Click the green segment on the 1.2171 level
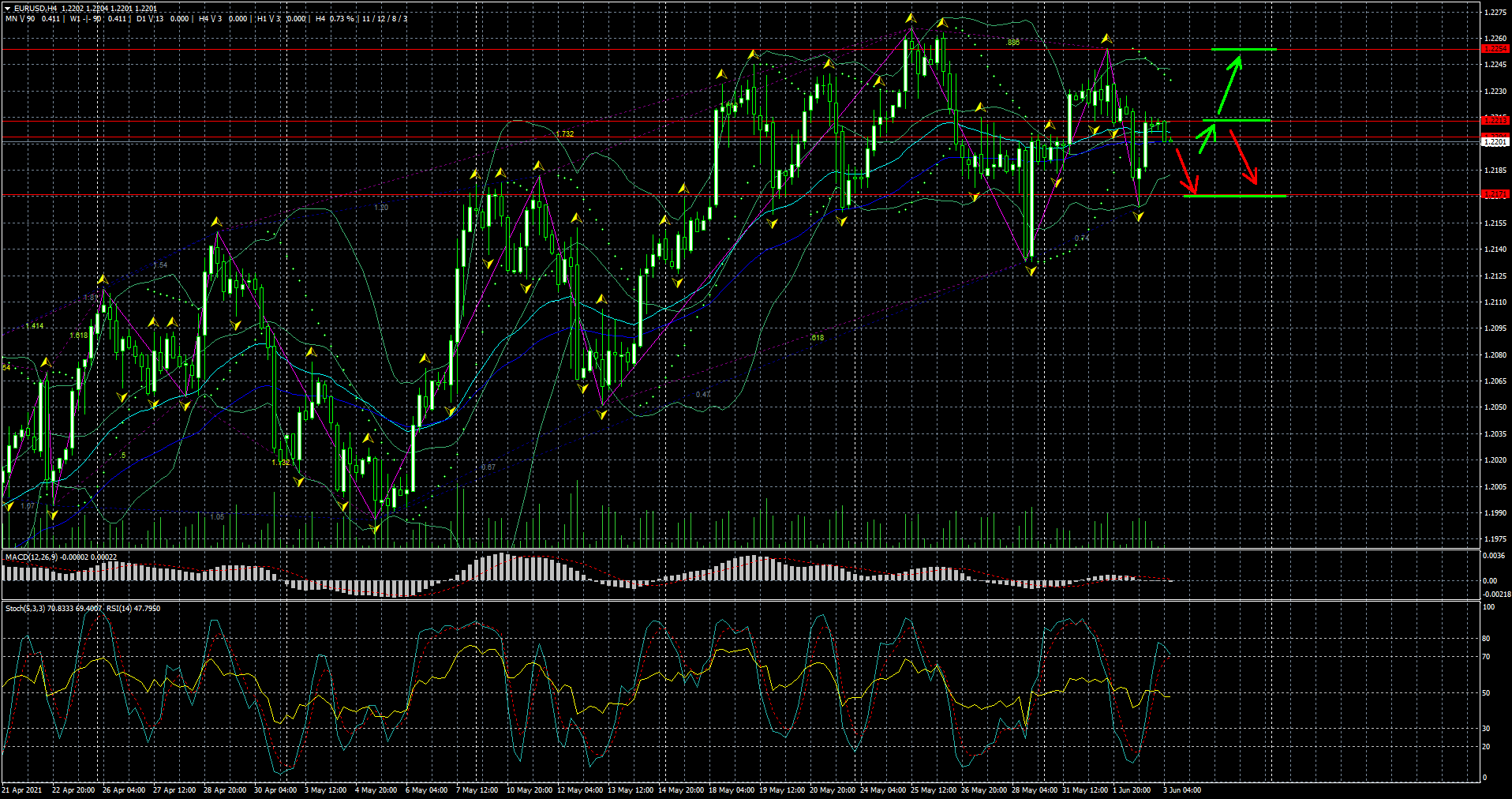 1235,196
